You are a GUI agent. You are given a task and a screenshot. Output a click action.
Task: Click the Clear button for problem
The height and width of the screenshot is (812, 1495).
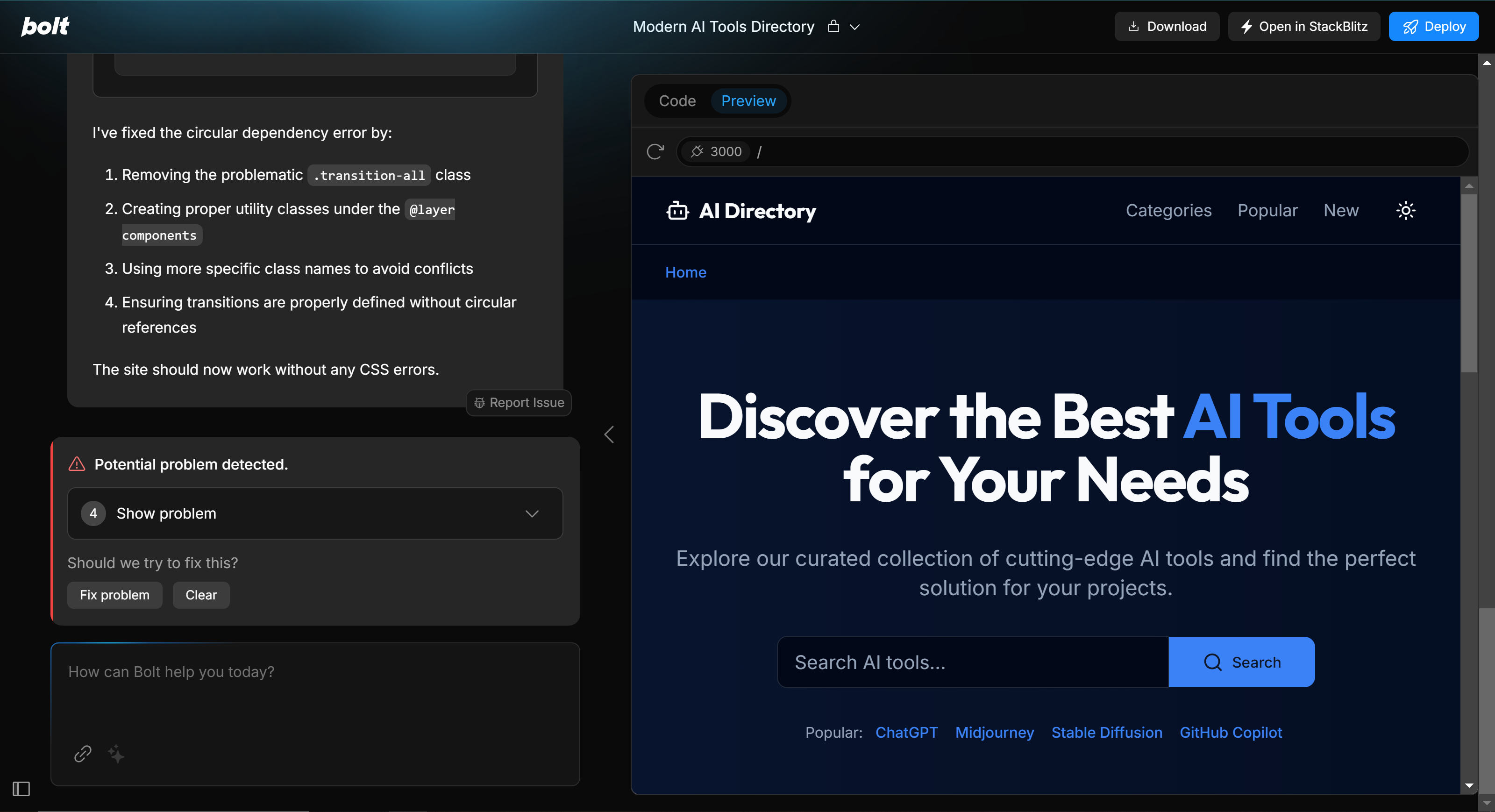(201, 594)
